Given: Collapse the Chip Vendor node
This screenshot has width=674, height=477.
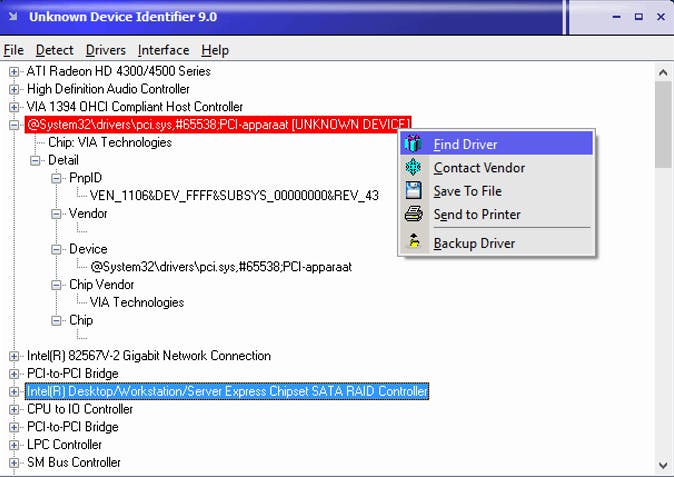Looking at the screenshot, I should click(x=56, y=285).
